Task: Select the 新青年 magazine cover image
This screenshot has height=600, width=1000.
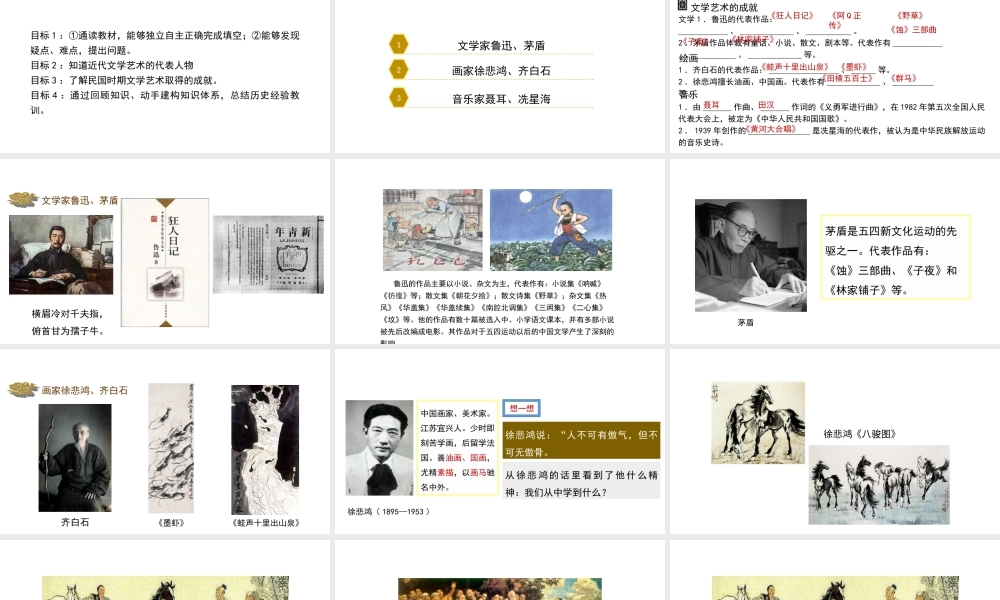Action: click(x=268, y=254)
